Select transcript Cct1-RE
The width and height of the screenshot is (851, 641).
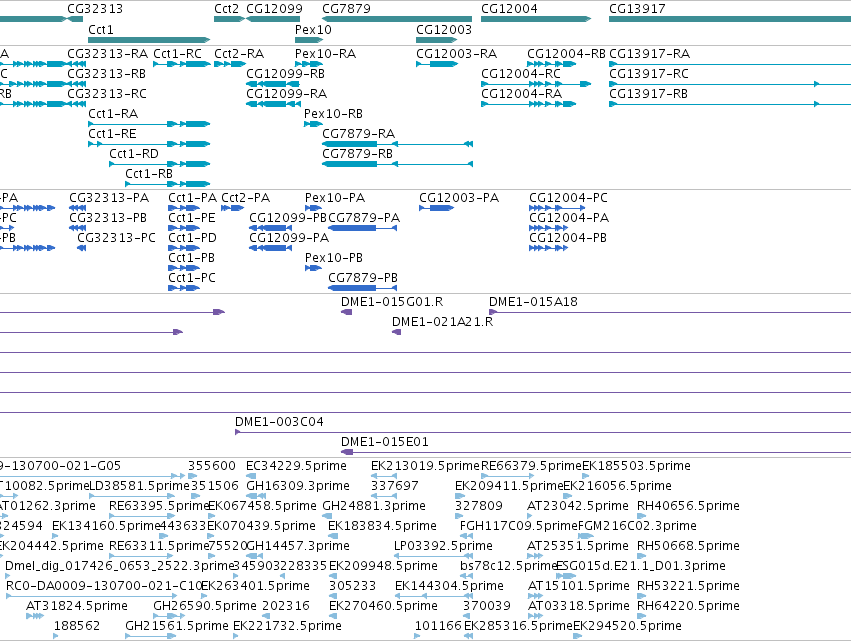tap(149, 144)
